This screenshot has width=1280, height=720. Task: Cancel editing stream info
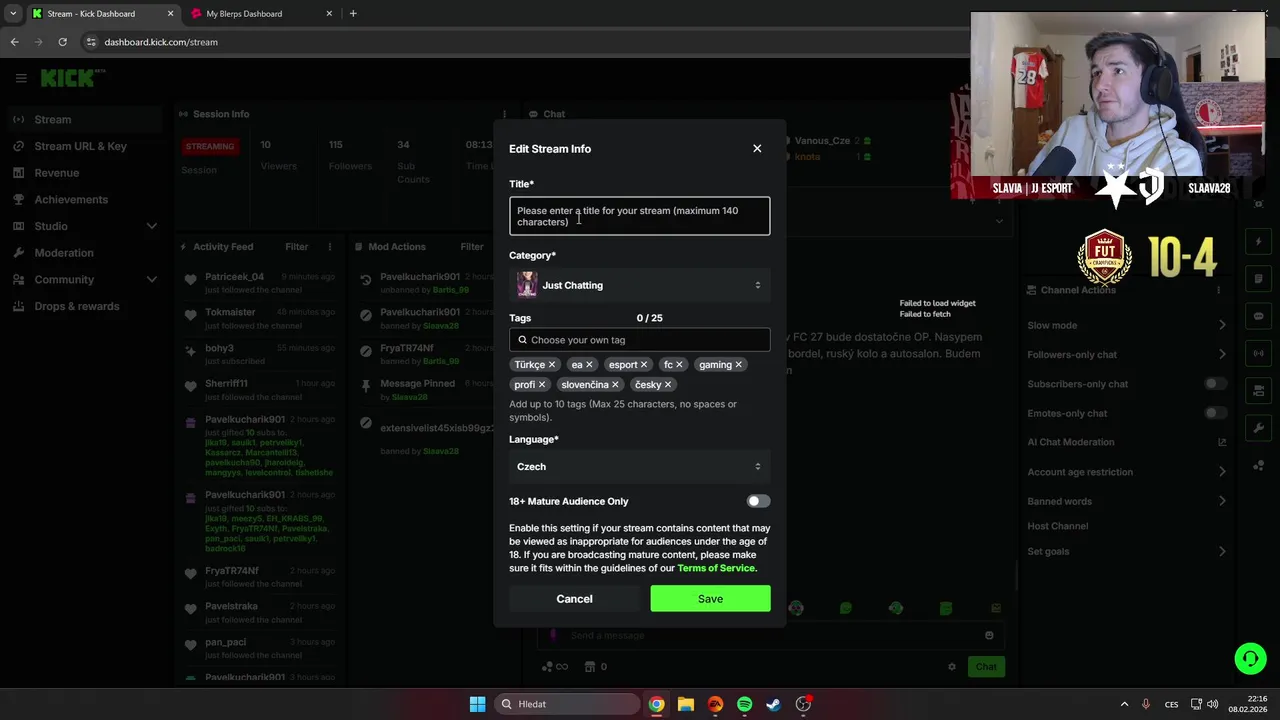pos(574,599)
